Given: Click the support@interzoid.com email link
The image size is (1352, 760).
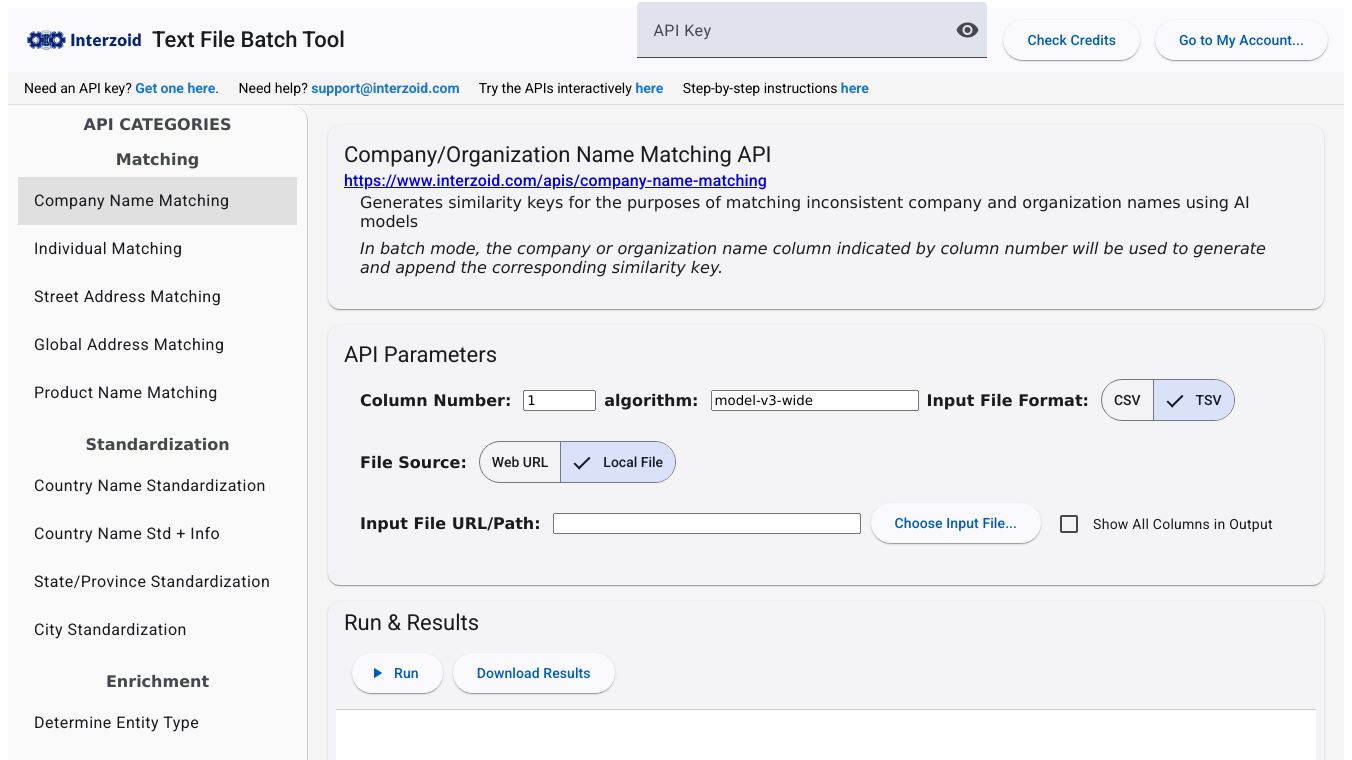Looking at the screenshot, I should [x=385, y=88].
